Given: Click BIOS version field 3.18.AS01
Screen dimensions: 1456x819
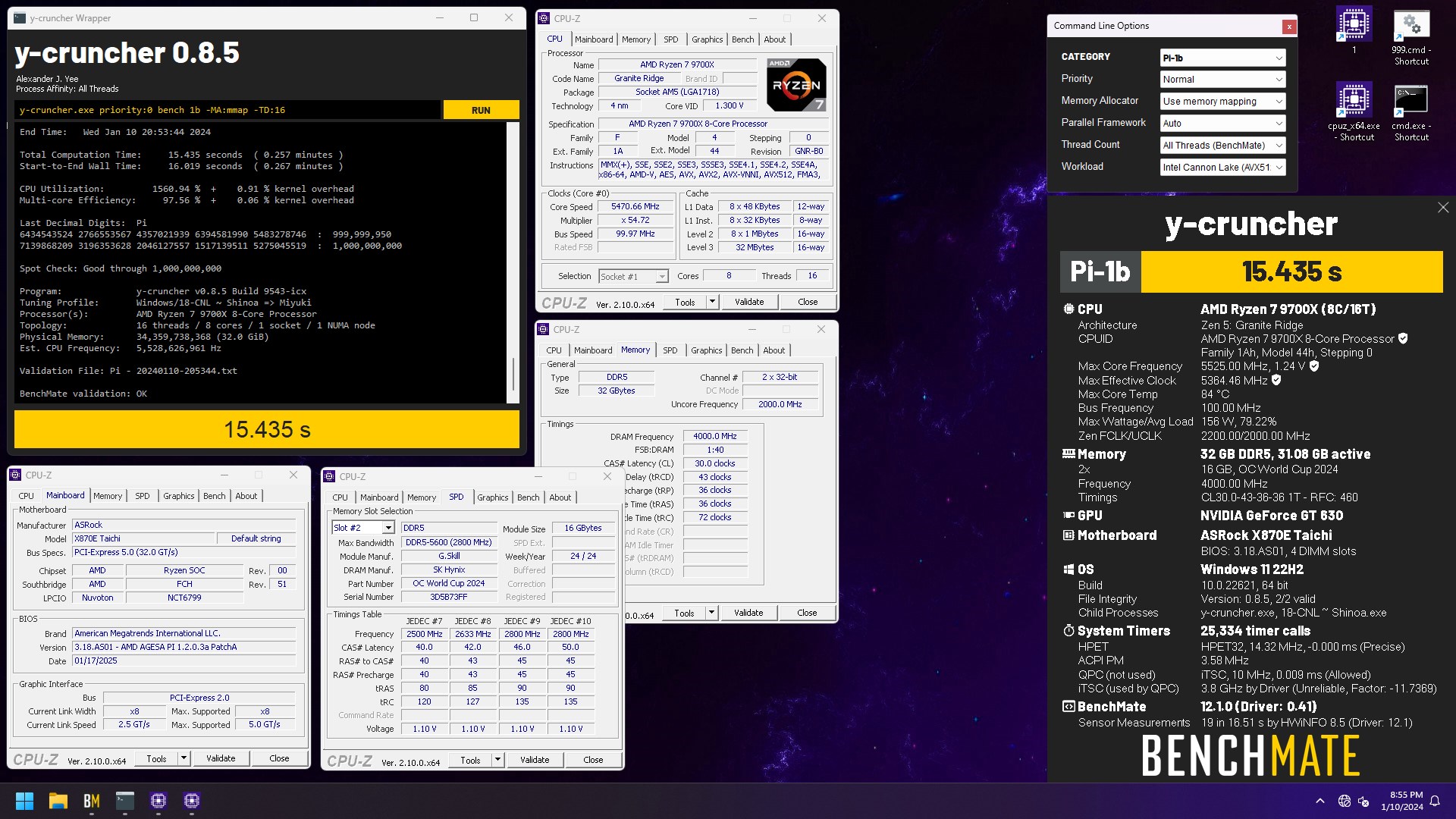Looking at the screenshot, I should click(184, 647).
